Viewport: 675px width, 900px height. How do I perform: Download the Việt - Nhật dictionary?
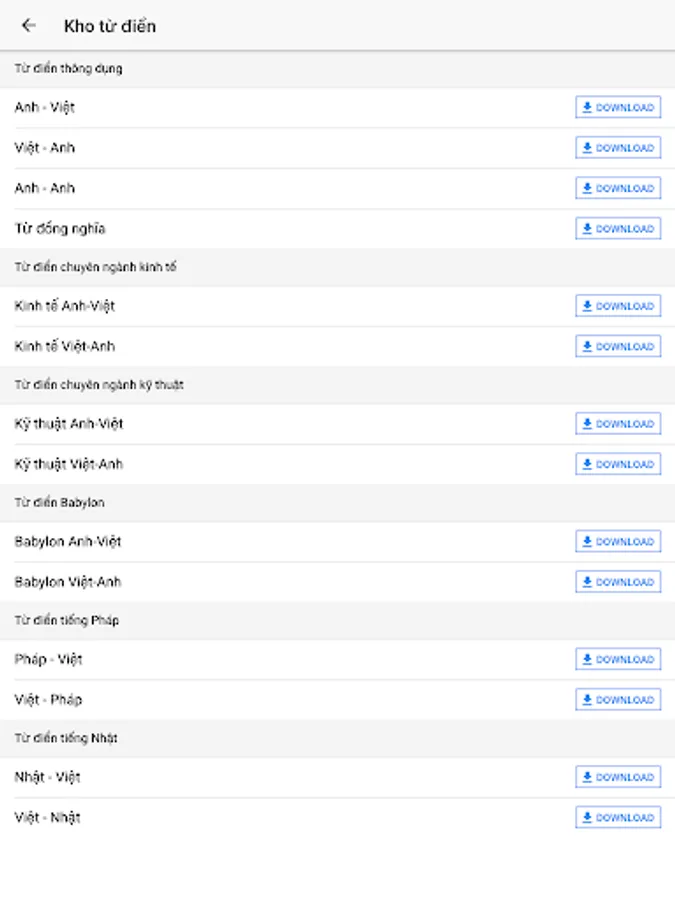coord(618,818)
